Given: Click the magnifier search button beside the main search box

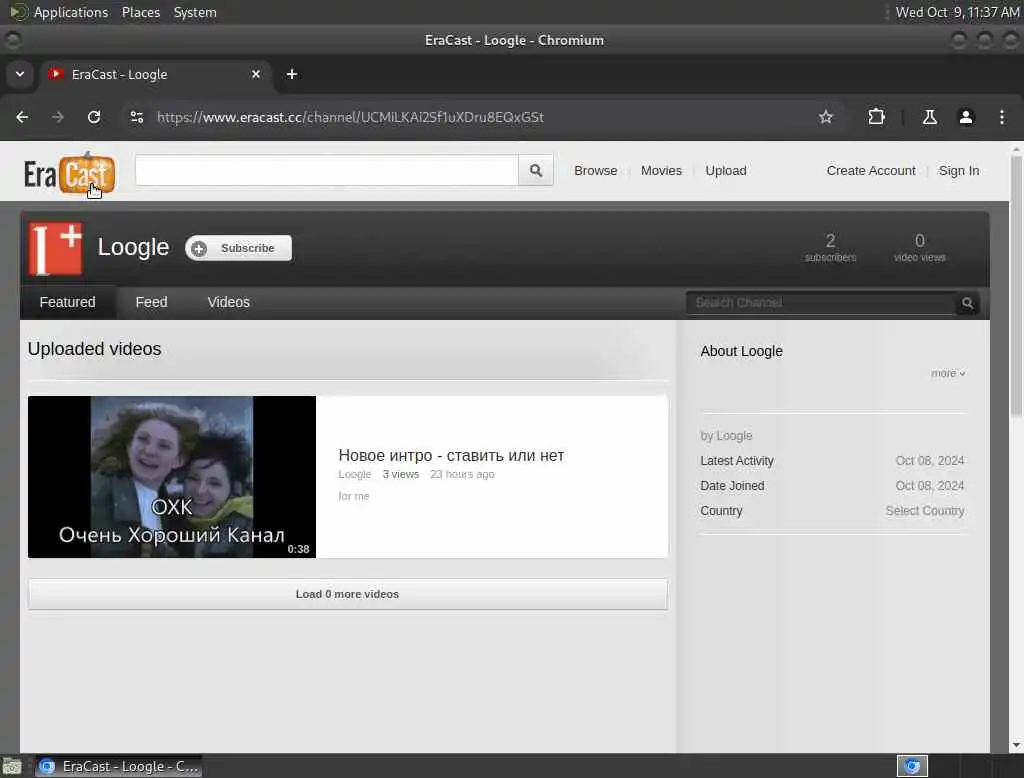Looking at the screenshot, I should 536,170.
